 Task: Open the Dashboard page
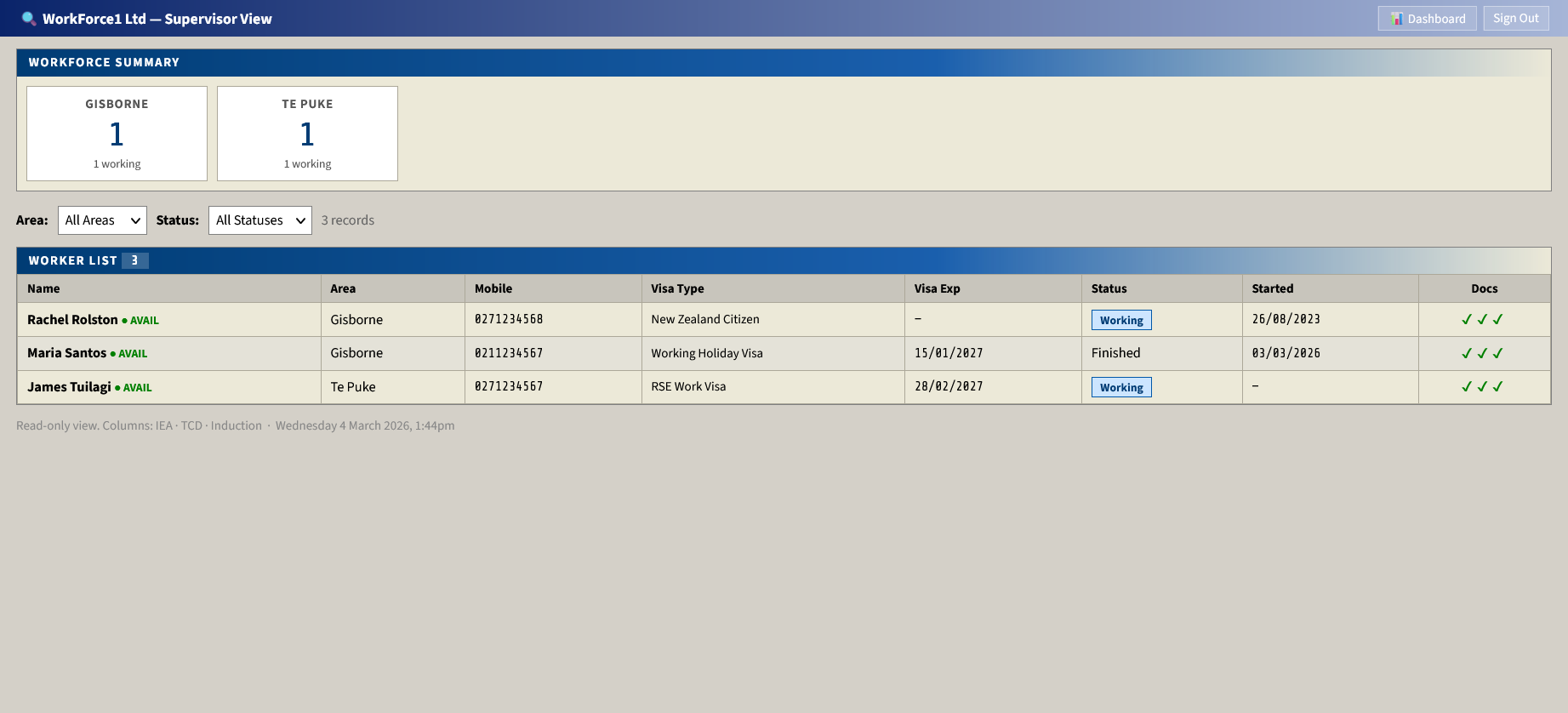coord(1428,19)
